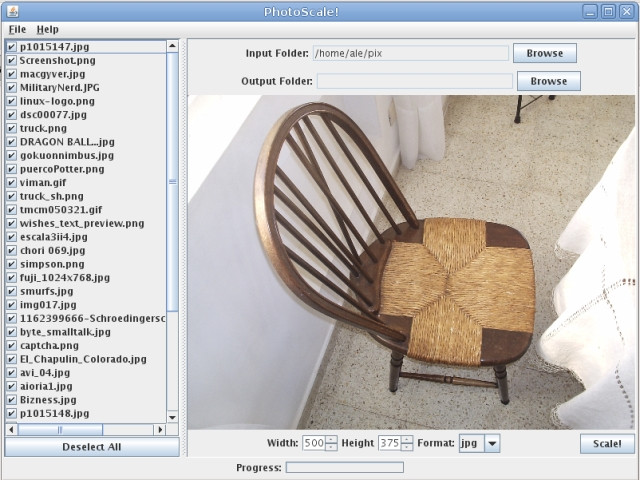The width and height of the screenshot is (640, 480).
Task: Toggle the simpson.png checkbox
Action: click(11, 264)
